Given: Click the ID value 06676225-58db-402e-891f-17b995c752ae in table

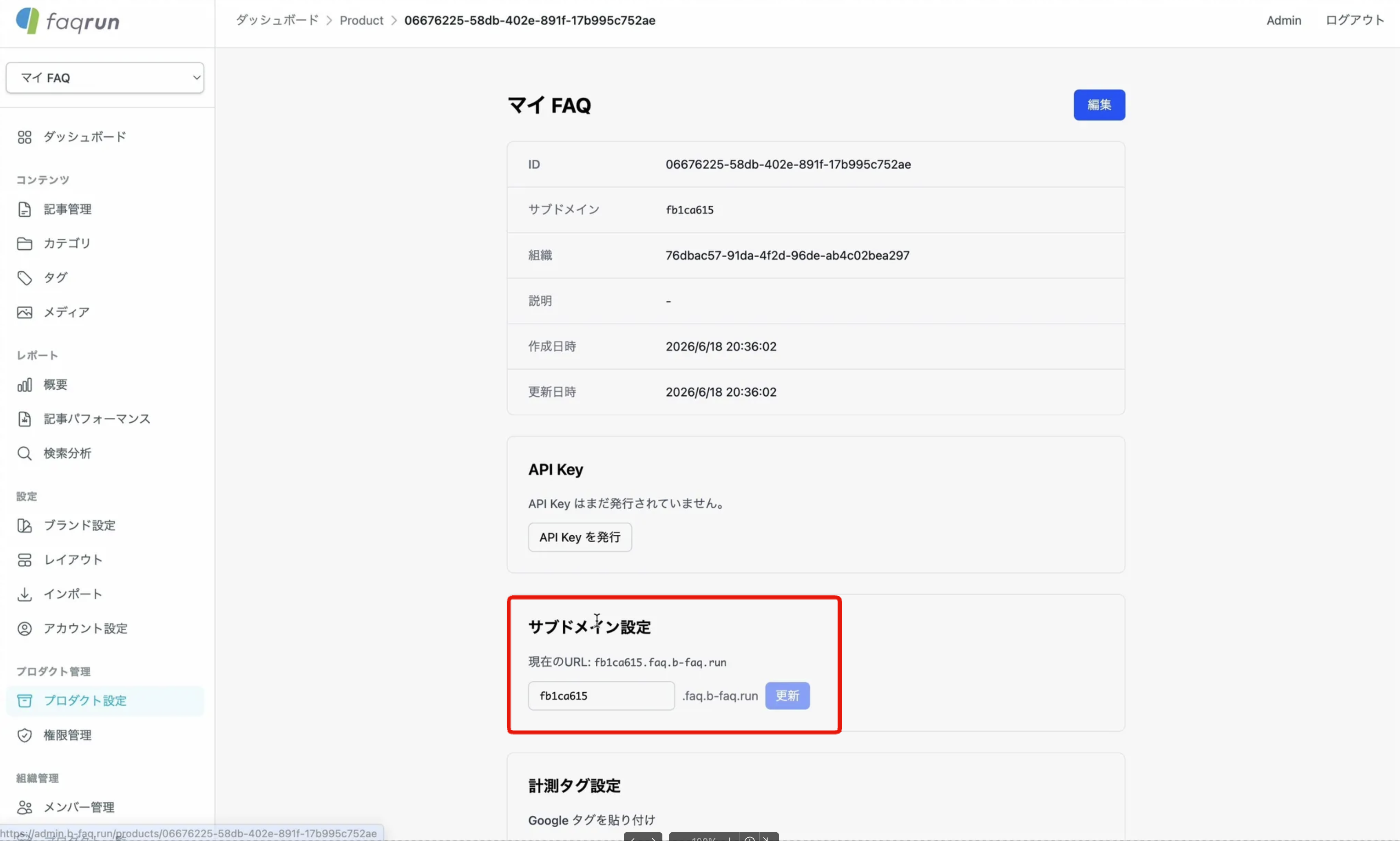Looking at the screenshot, I should coord(788,164).
